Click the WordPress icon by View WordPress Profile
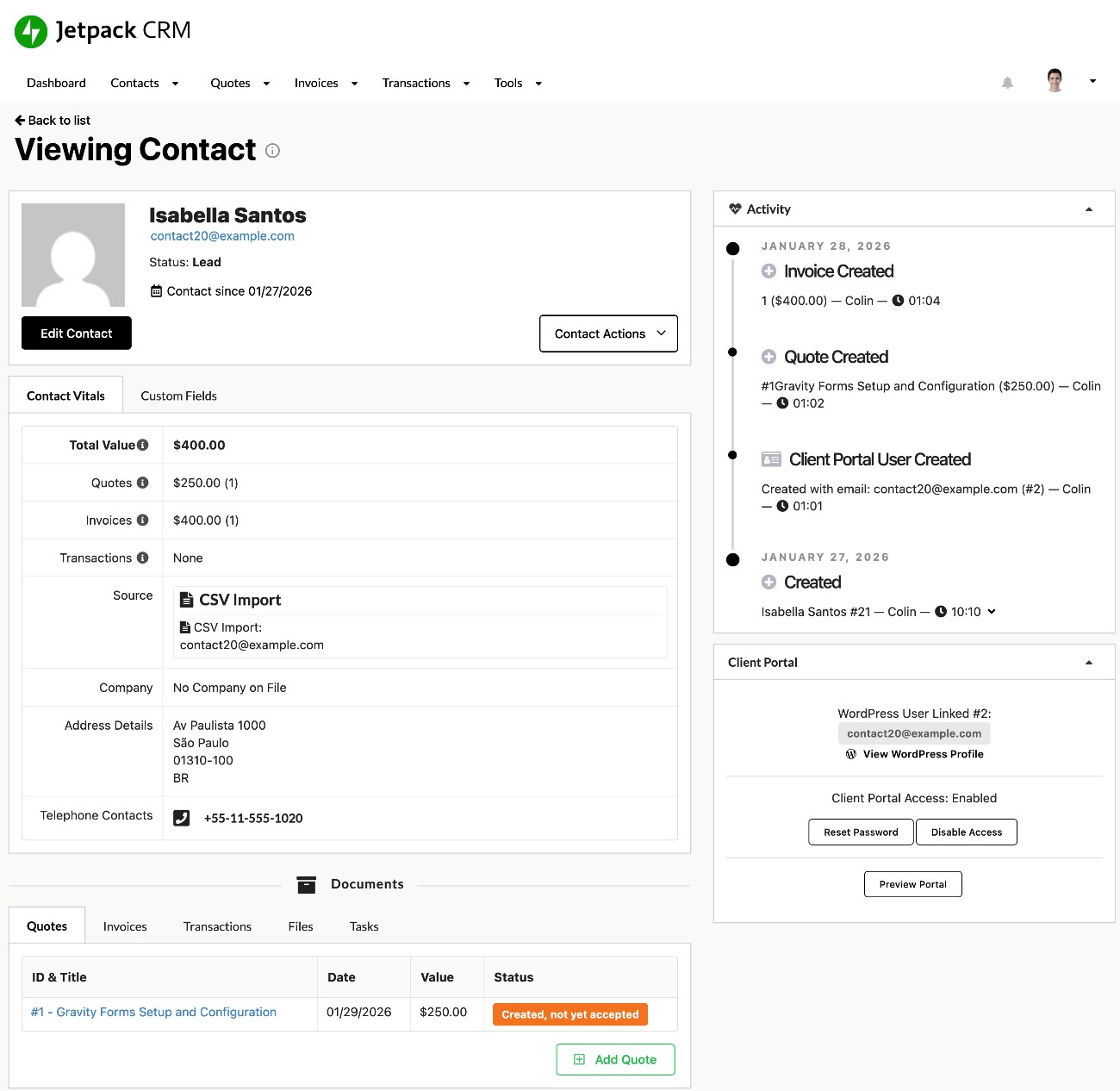This screenshot has height=1091, width=1120. pos(851,753)
